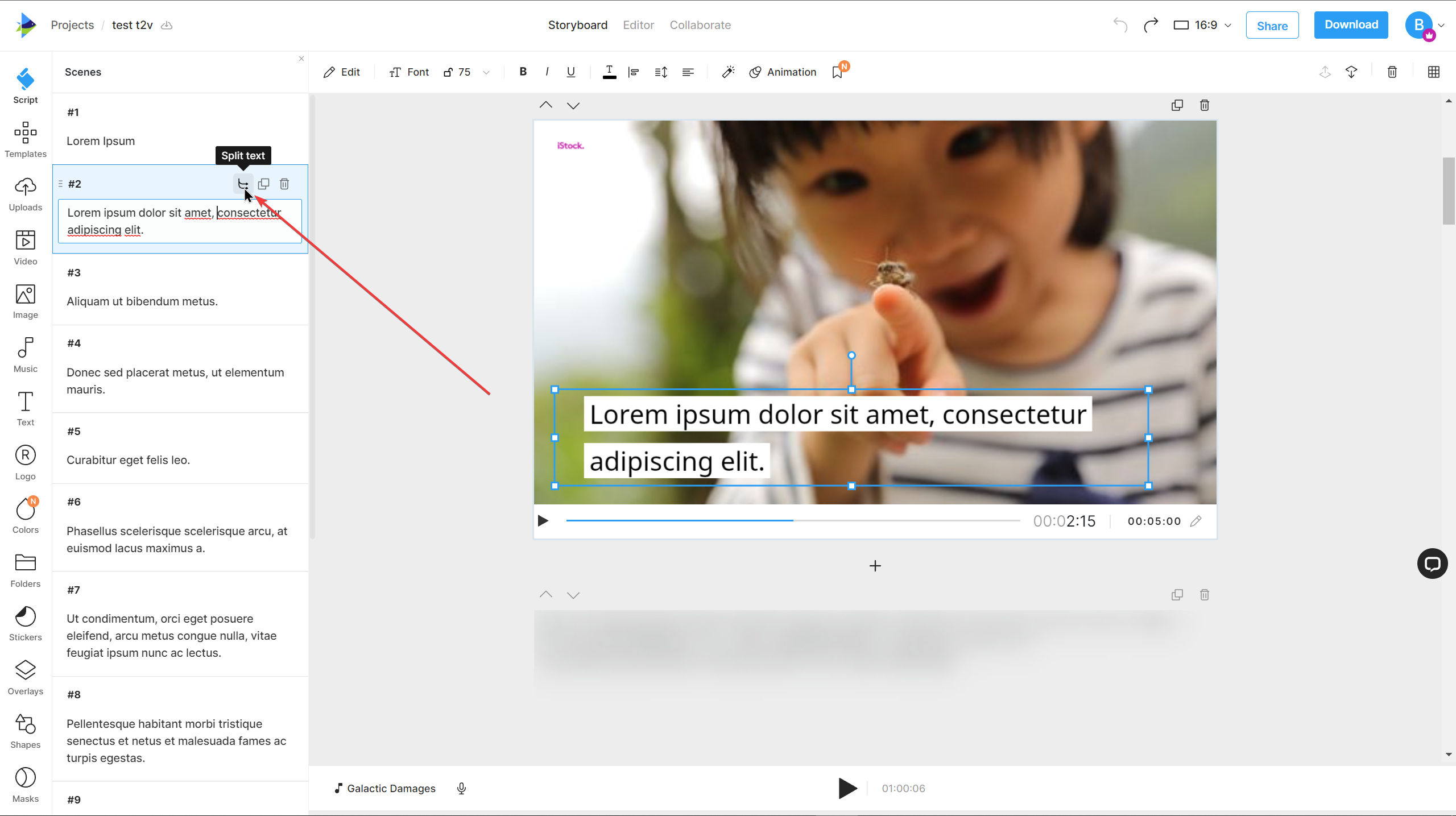Open the Masks panel

click(26, 785)
